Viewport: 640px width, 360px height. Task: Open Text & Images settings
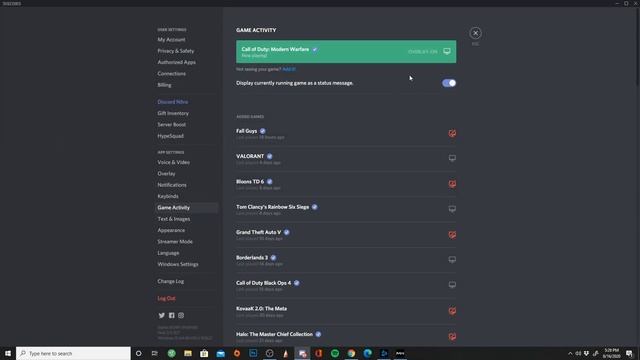click(x=173, y=219)
